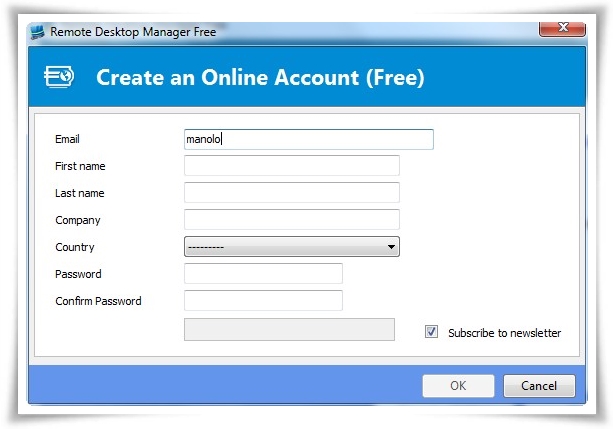Click the Password input field

pyautogui.click(x=263, y=273)
